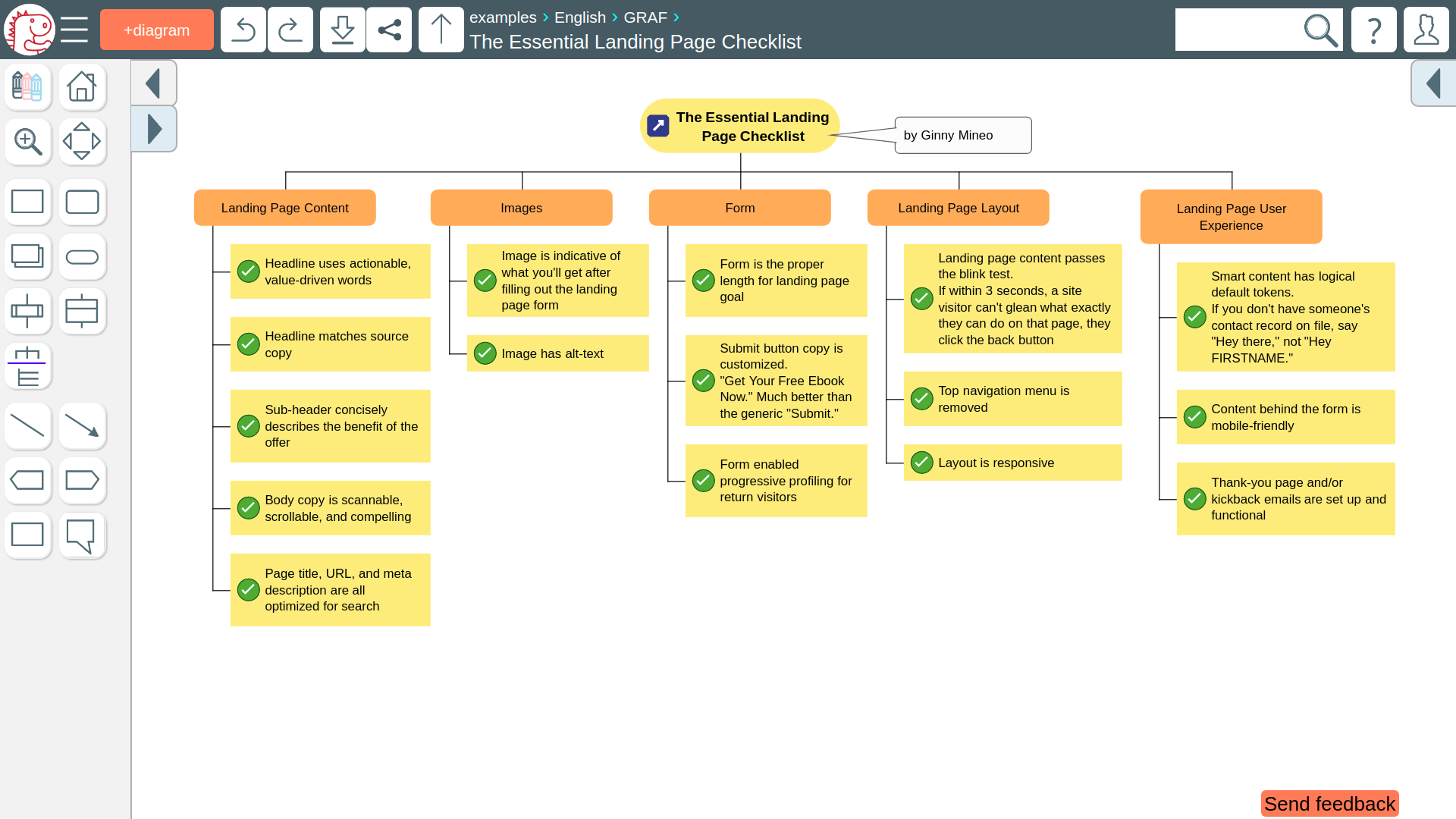Click the undo arrow button
This screenshot has width=1456, height=819.
pos(243,30)
